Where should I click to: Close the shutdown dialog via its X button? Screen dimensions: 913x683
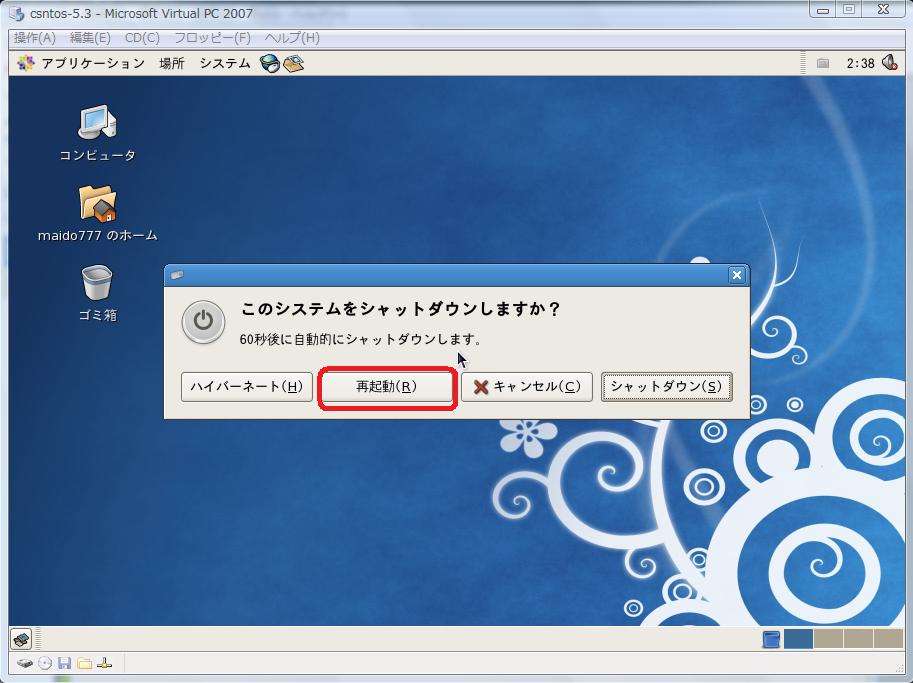pyautogui.click(x=736, y=275)
